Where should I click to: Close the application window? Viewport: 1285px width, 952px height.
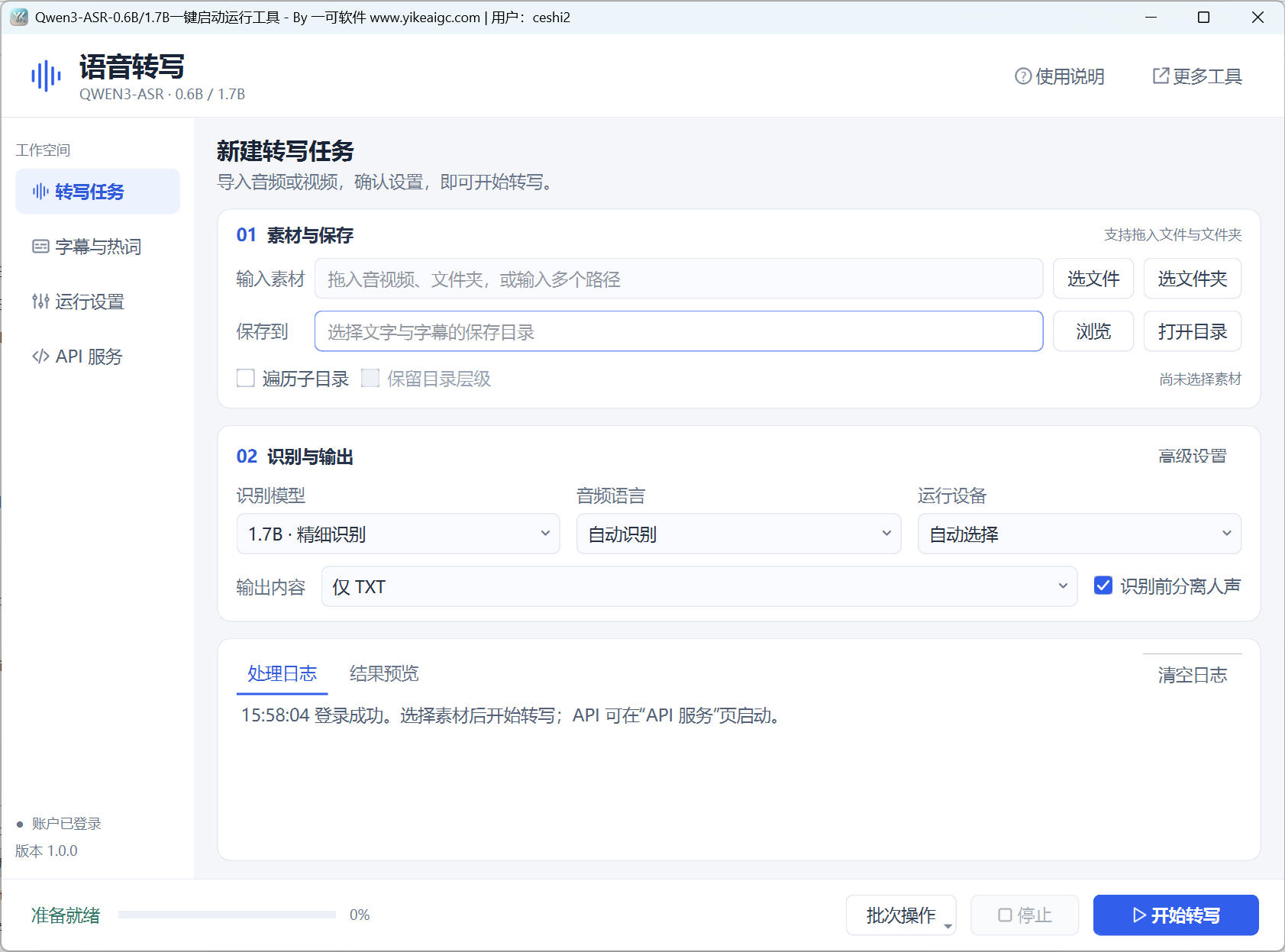pos(1258,17)
